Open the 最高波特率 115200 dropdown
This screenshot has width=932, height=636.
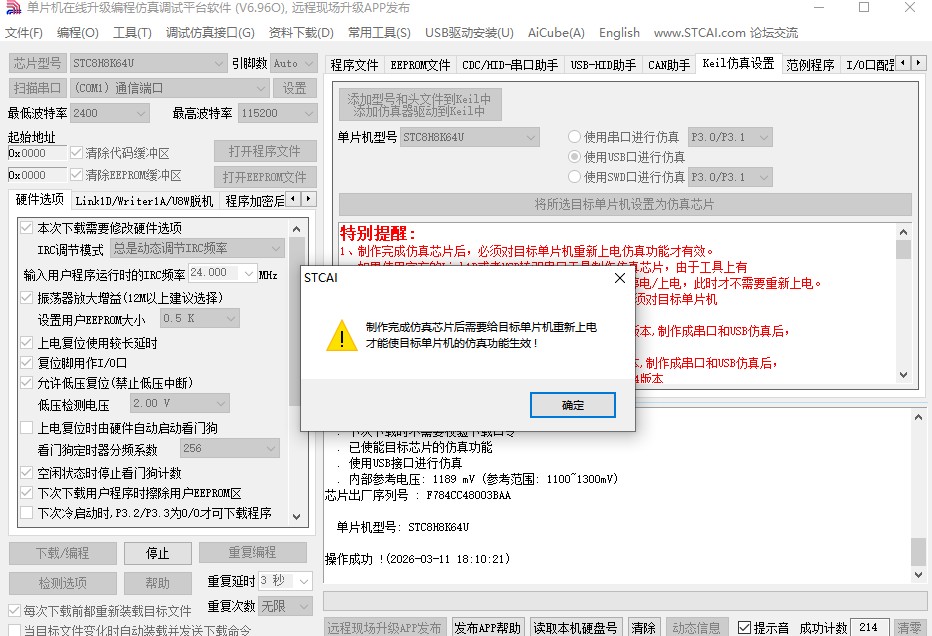click(278, 113)
